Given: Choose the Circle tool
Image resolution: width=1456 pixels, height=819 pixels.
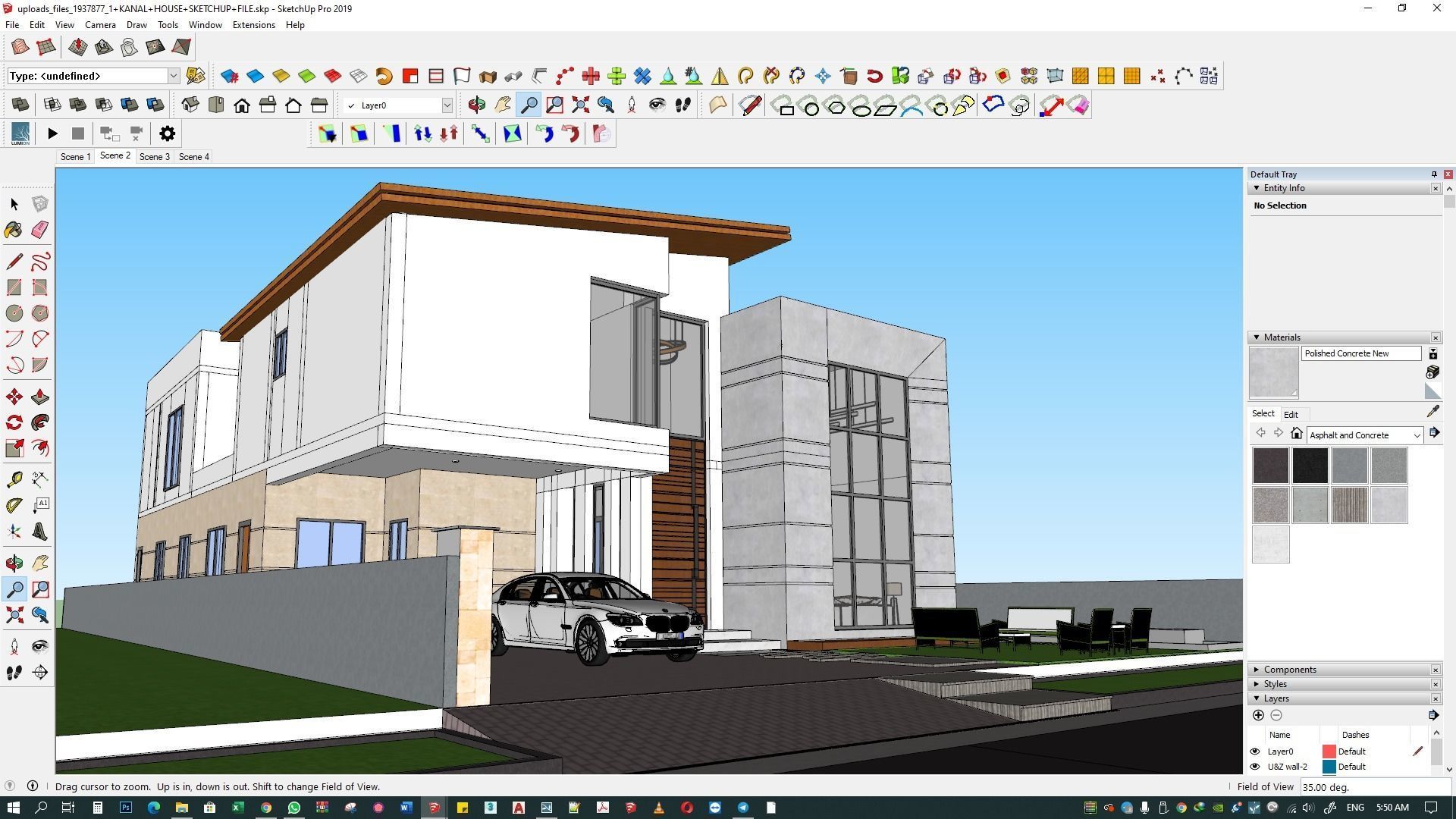Looking at the screenshot, I should point(14,313).
